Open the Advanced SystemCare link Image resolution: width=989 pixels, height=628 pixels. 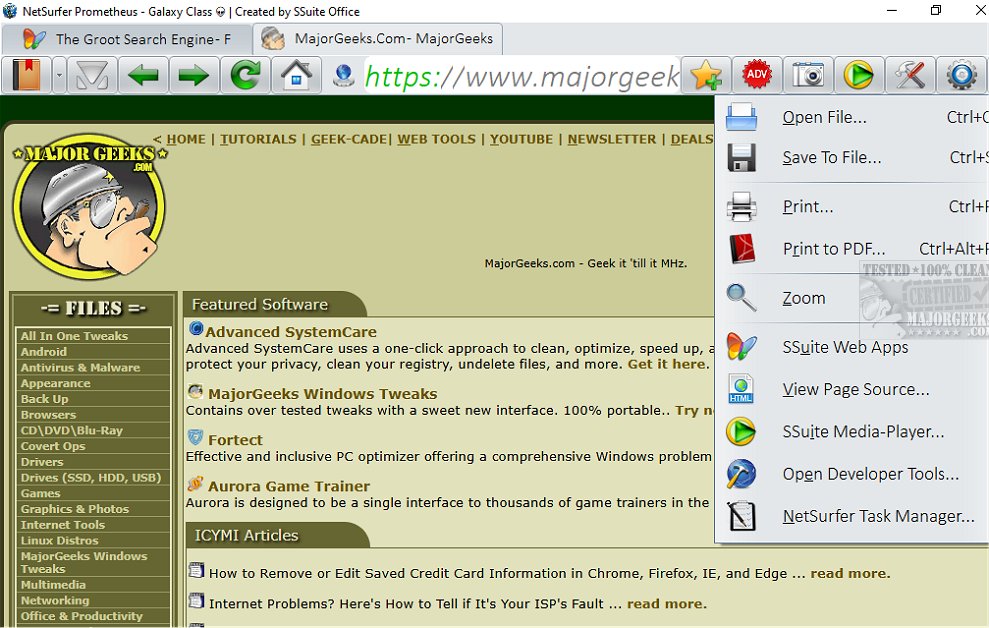click(291, 332)
